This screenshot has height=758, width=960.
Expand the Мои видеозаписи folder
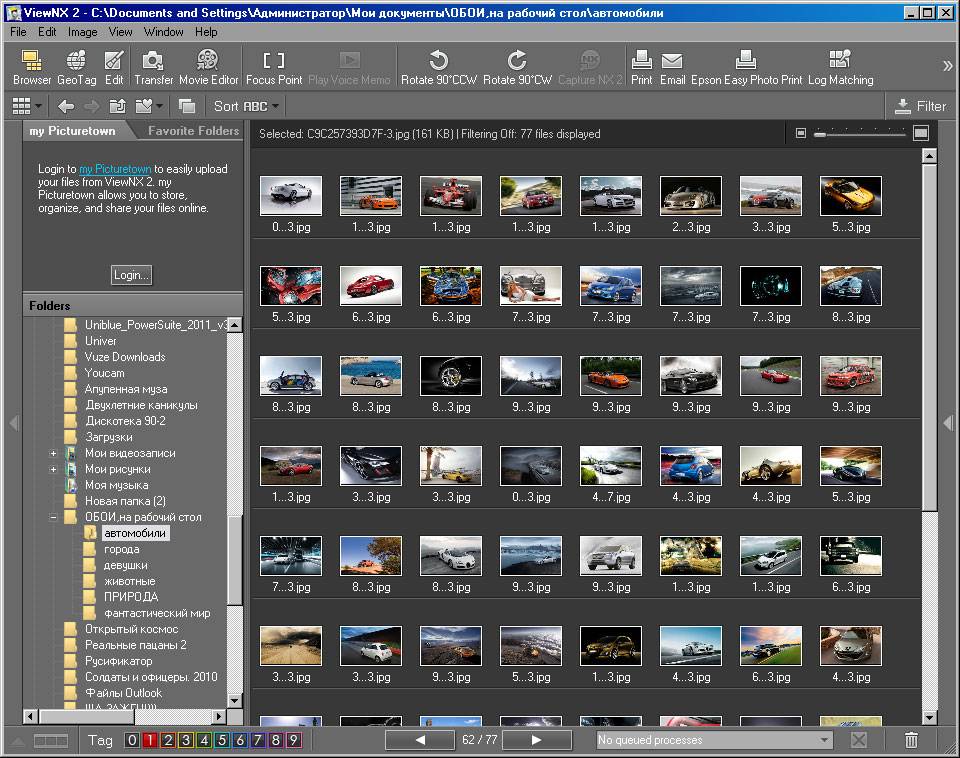(x=53, y=453)
